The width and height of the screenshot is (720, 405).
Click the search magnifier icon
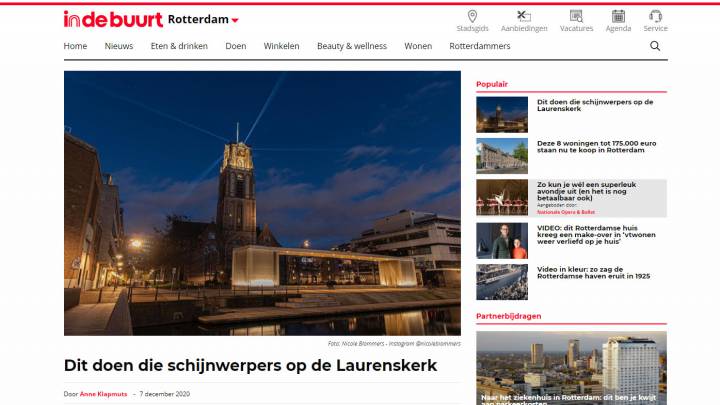pyautogui.click(x=655, y=46)
